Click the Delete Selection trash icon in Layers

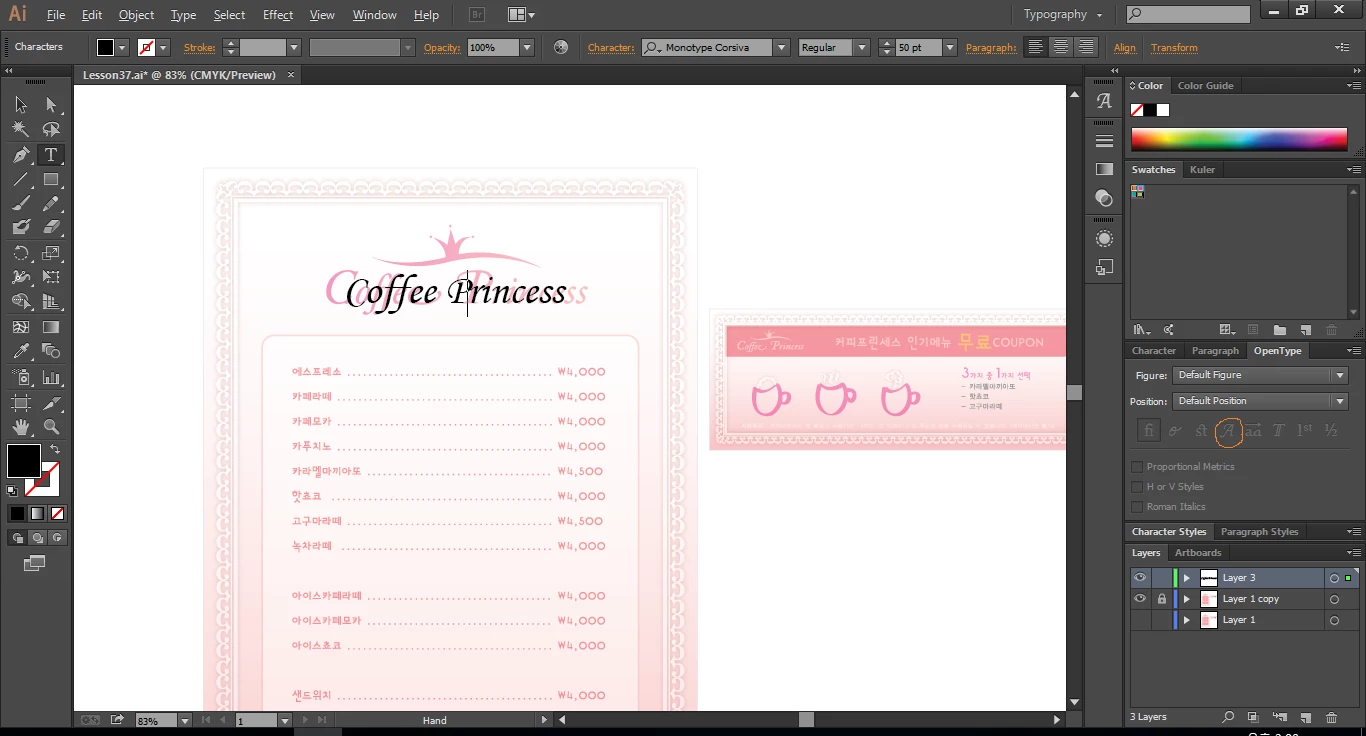[1331, 717]
